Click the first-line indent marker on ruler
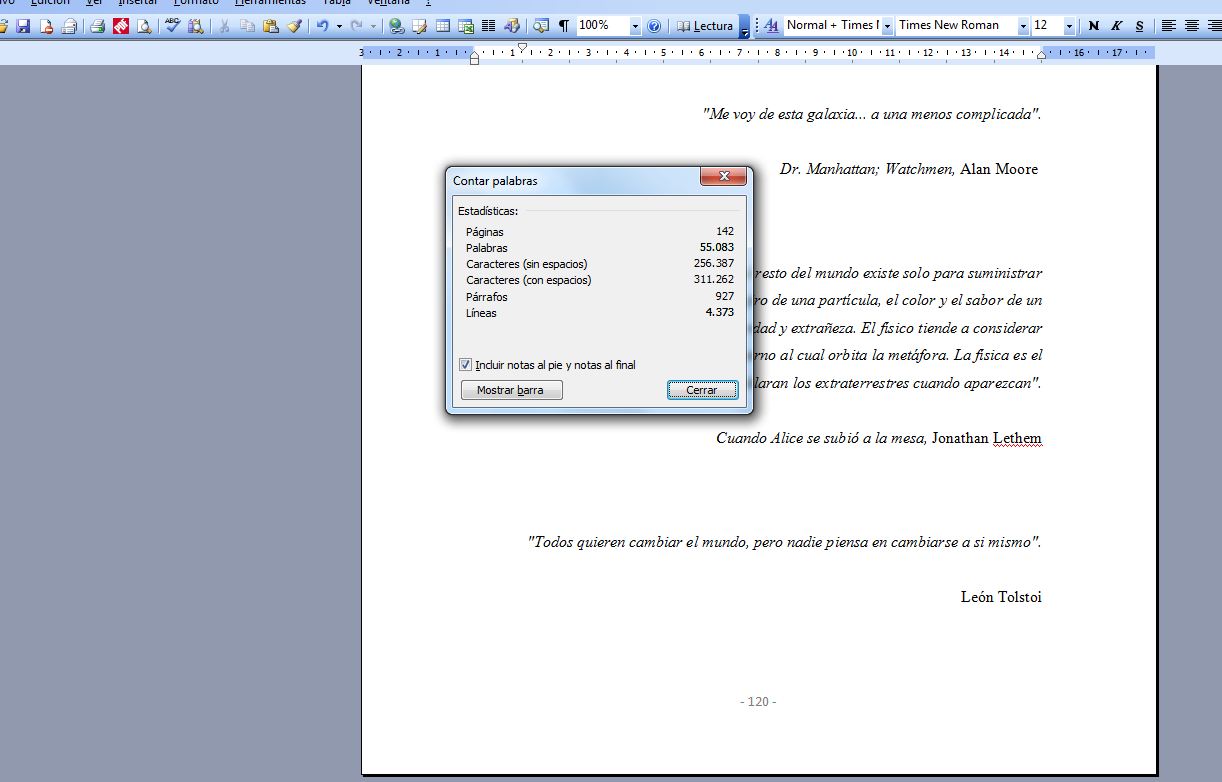 click(x=521, y=47)
